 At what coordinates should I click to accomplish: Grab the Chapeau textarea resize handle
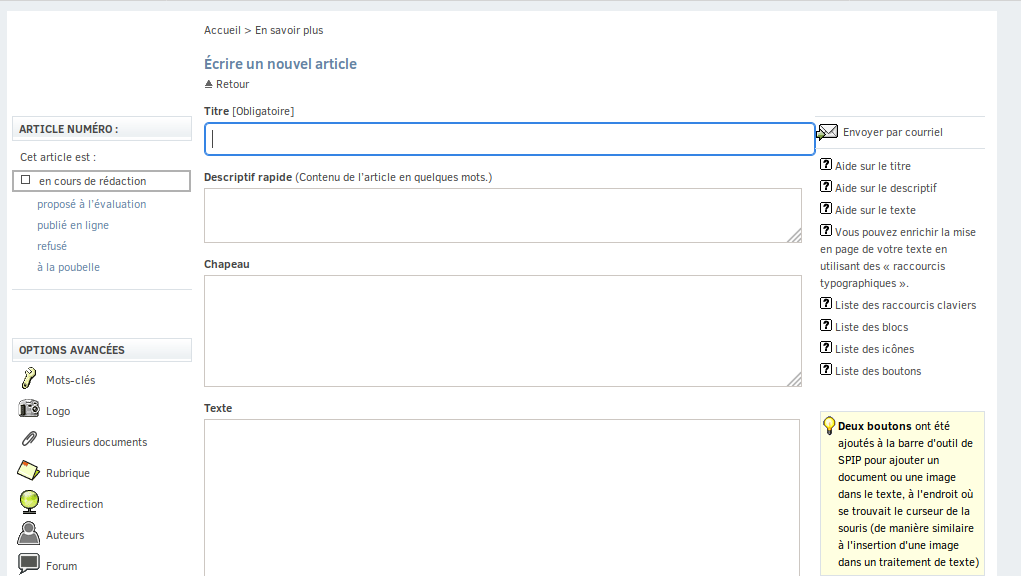tap(794, 379)
